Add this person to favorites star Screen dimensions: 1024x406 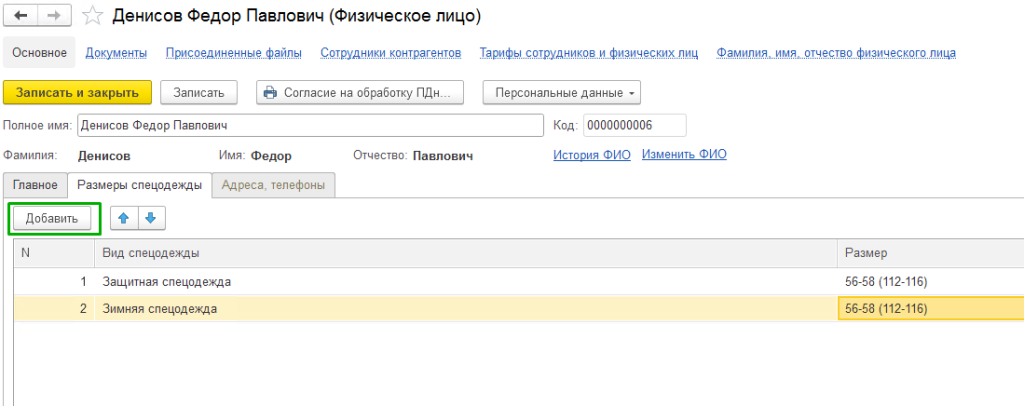tap(92, 17)
